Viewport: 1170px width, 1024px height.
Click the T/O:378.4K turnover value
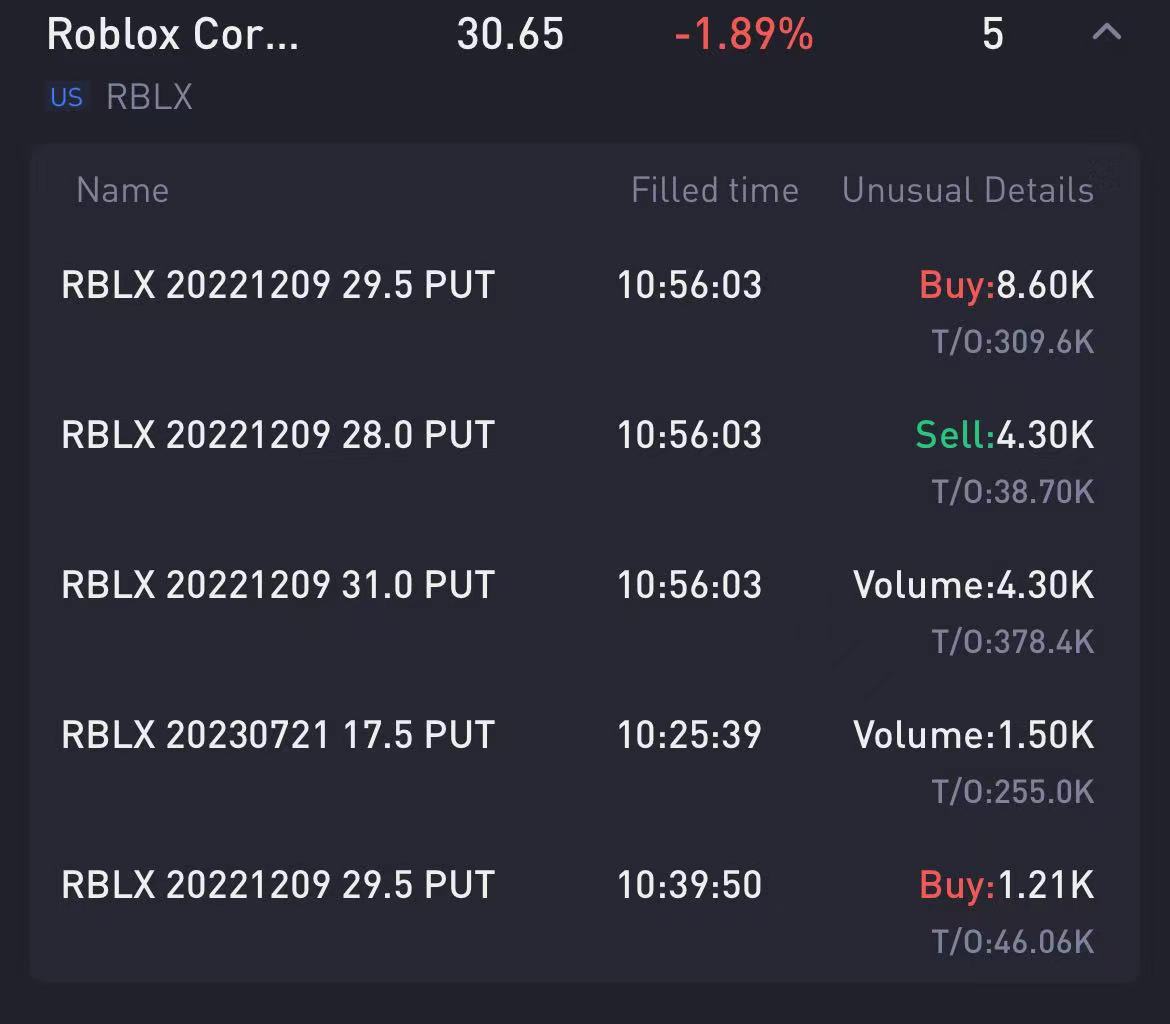pyautogui.click(x=1012, y=642)
